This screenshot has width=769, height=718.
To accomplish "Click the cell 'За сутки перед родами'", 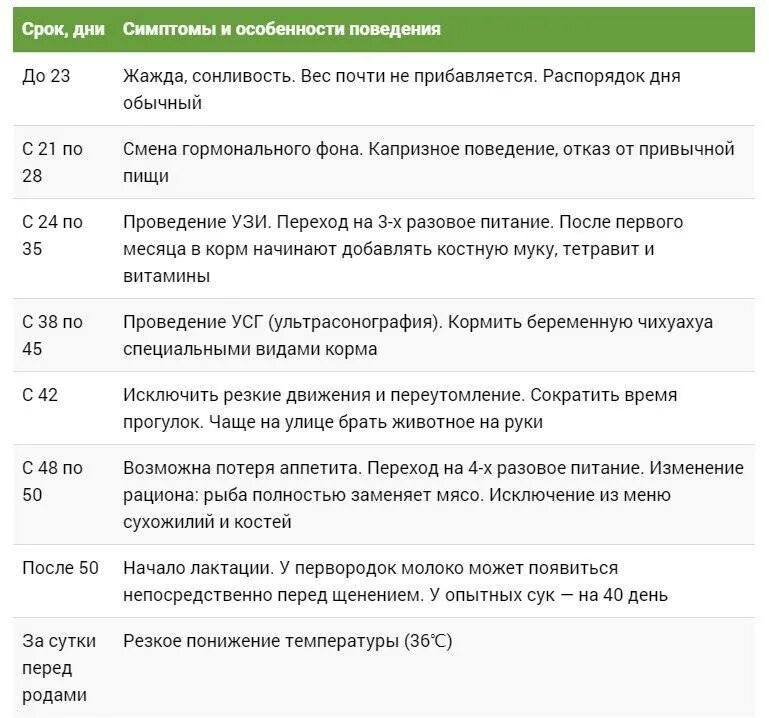I will pyautogui.click(x=59, y=667).
